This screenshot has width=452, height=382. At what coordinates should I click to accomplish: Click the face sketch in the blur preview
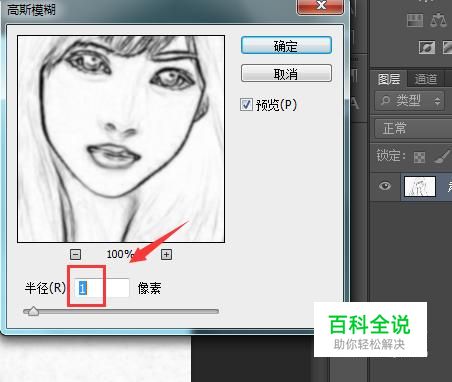click(x=121, y=139)
